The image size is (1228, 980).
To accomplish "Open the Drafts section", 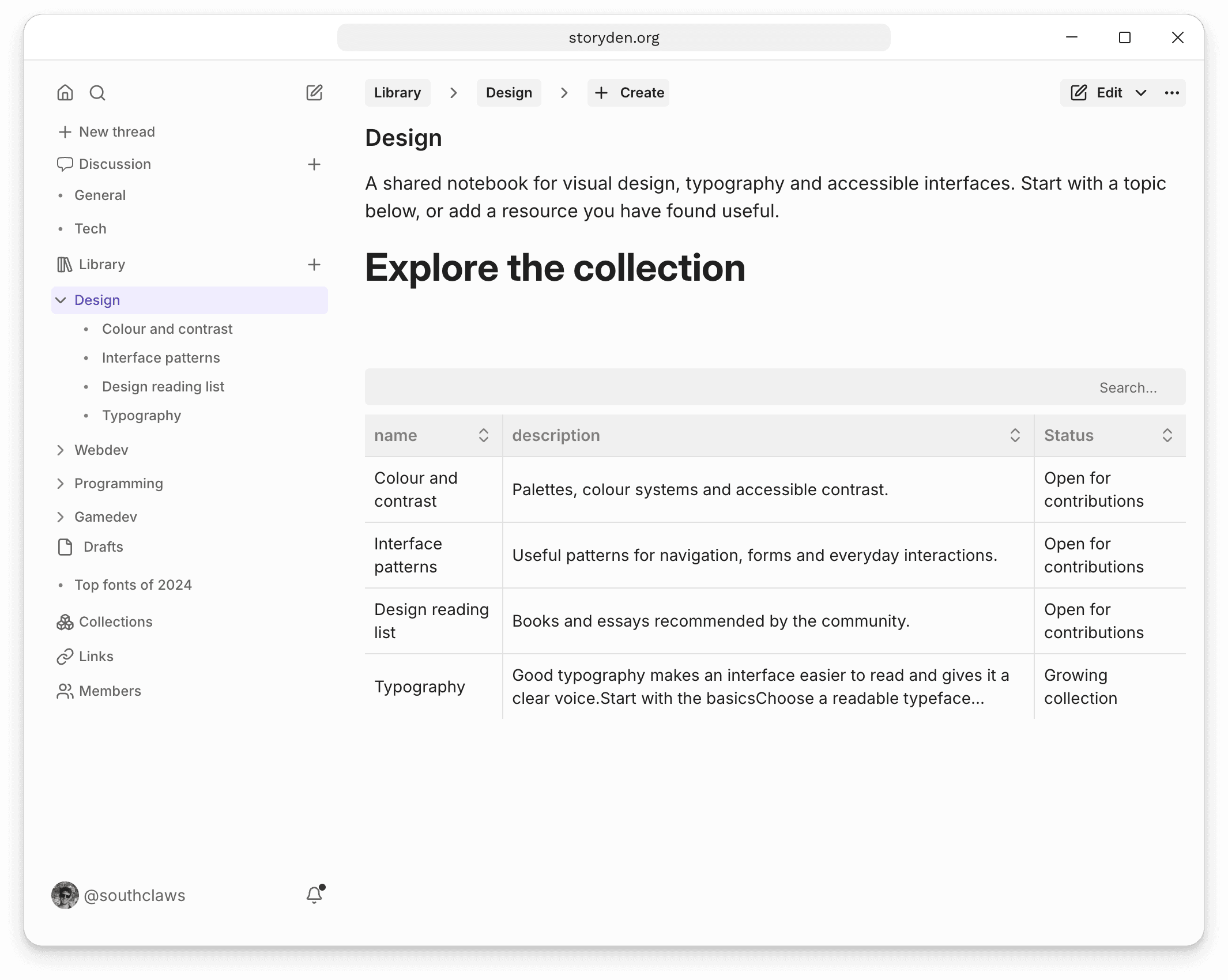I will [91, 547].
